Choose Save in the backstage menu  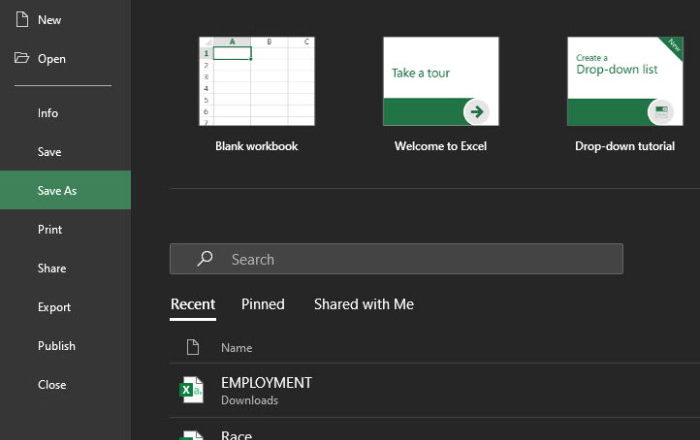[49, 152]
